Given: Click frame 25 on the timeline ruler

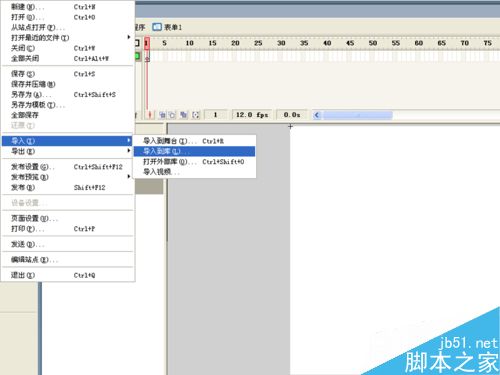Looking at the screenshot, I should tap(258, 43).
